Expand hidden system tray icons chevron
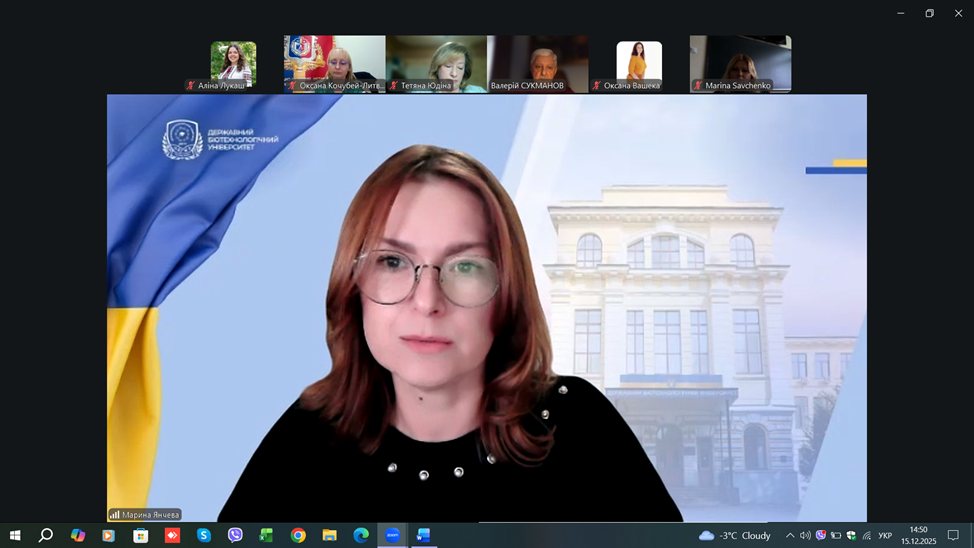This screenshot has width=974, height=548. tap(789, 535)
